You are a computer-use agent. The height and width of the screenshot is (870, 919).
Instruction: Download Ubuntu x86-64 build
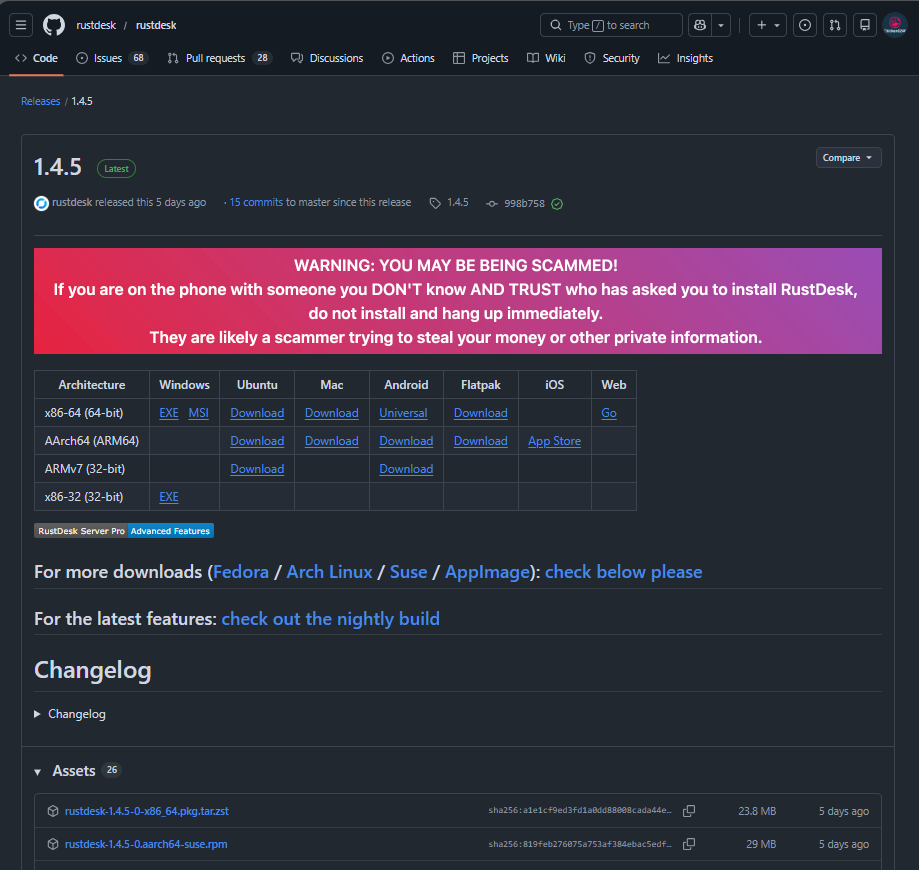click(x=257, y=413)
